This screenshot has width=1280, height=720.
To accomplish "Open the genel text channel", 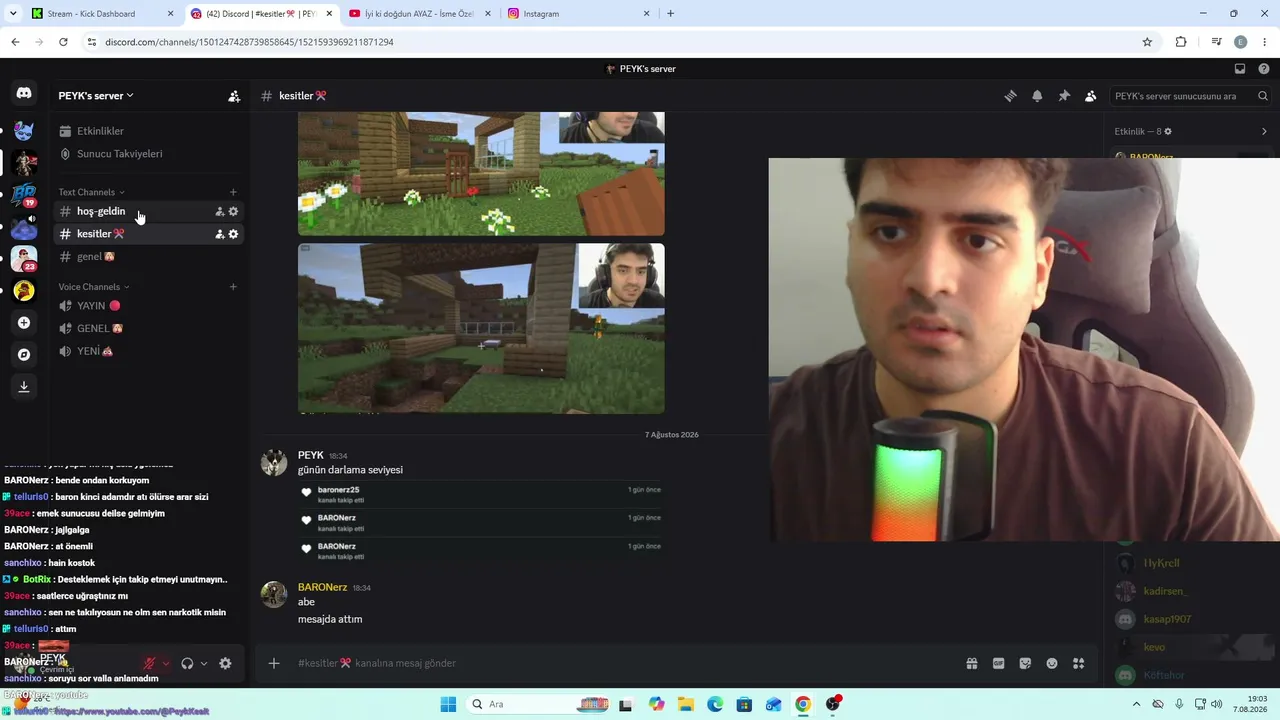I will click(x=96, y=257).
